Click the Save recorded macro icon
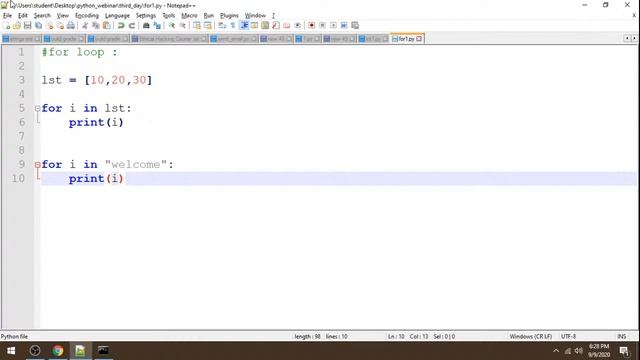 (355, 25)
